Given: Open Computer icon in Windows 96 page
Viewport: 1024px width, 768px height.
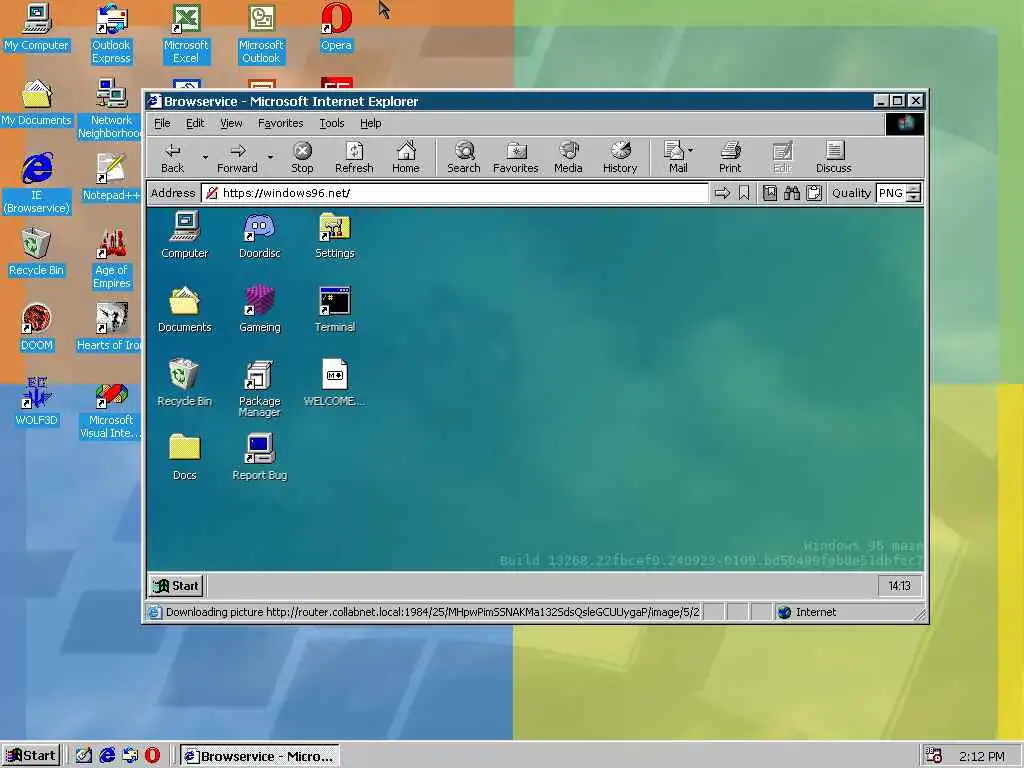Looking at the screenshot, I should (x=184, y=236).
